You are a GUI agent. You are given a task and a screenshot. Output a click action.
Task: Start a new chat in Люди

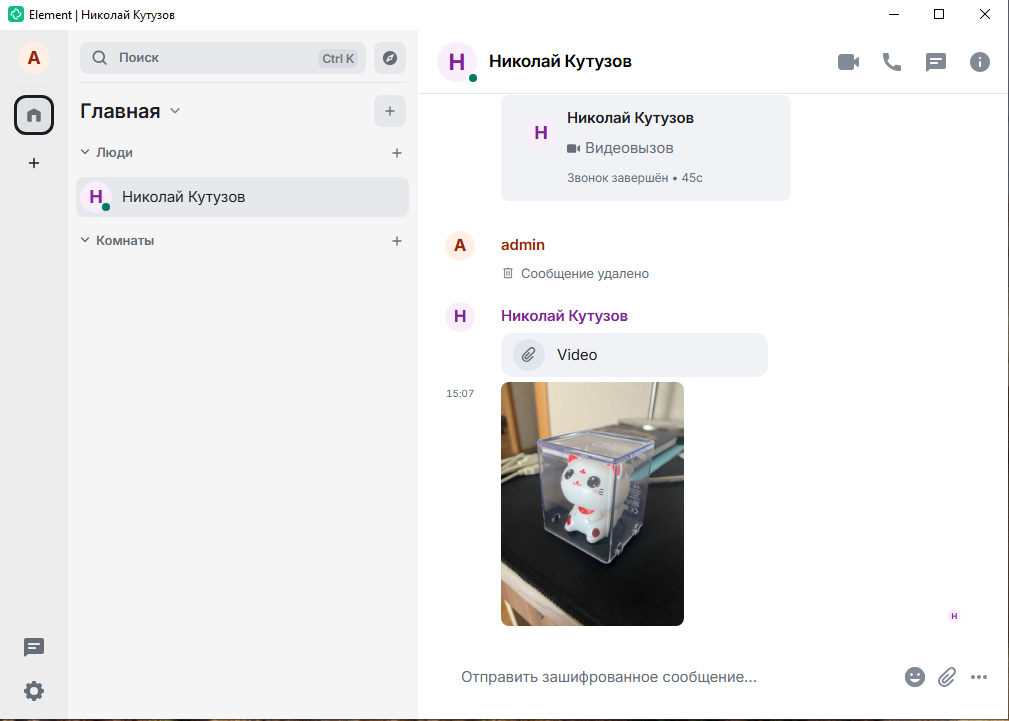(397, 153)
